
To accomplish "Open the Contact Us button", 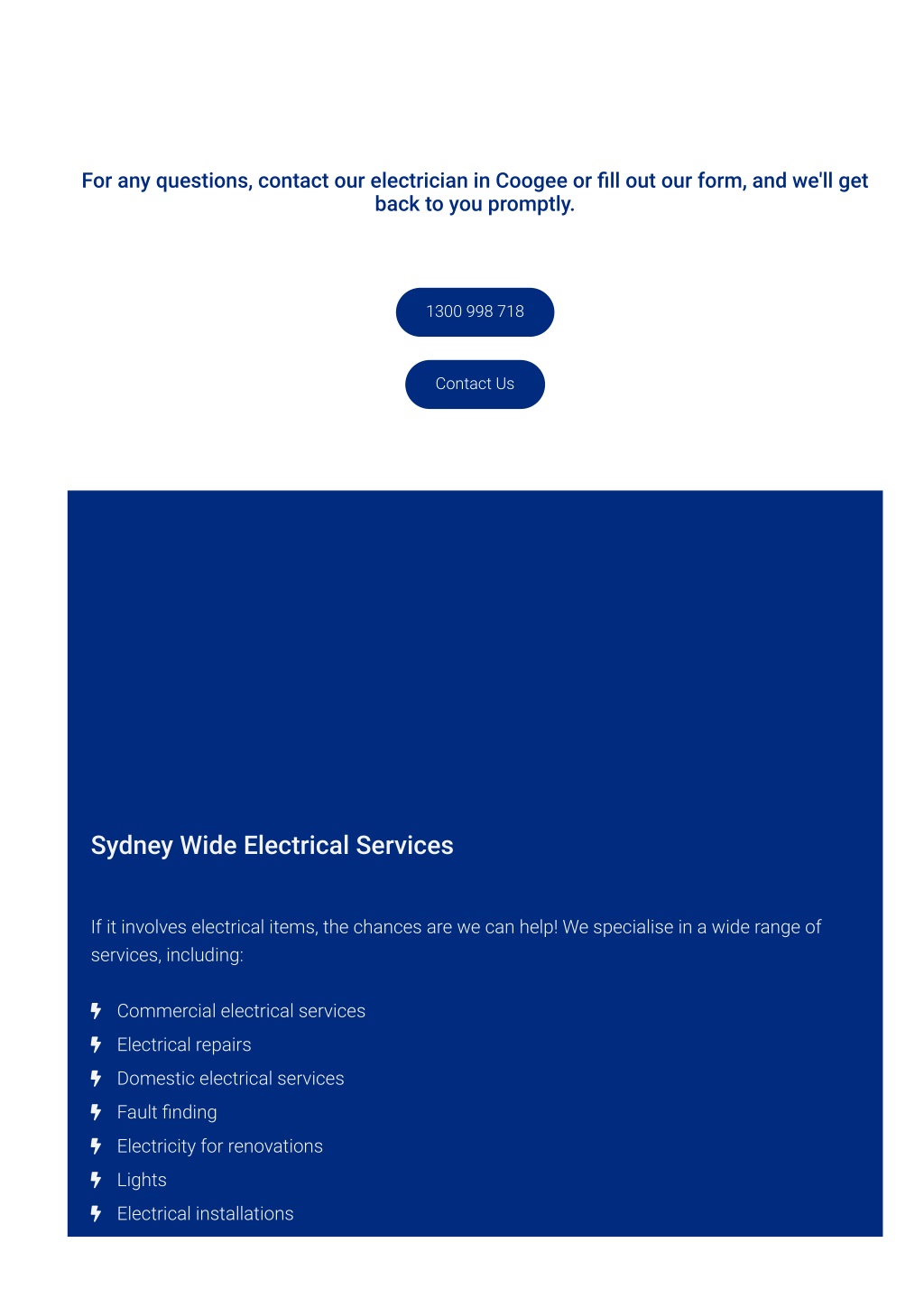I will point(475,385).
